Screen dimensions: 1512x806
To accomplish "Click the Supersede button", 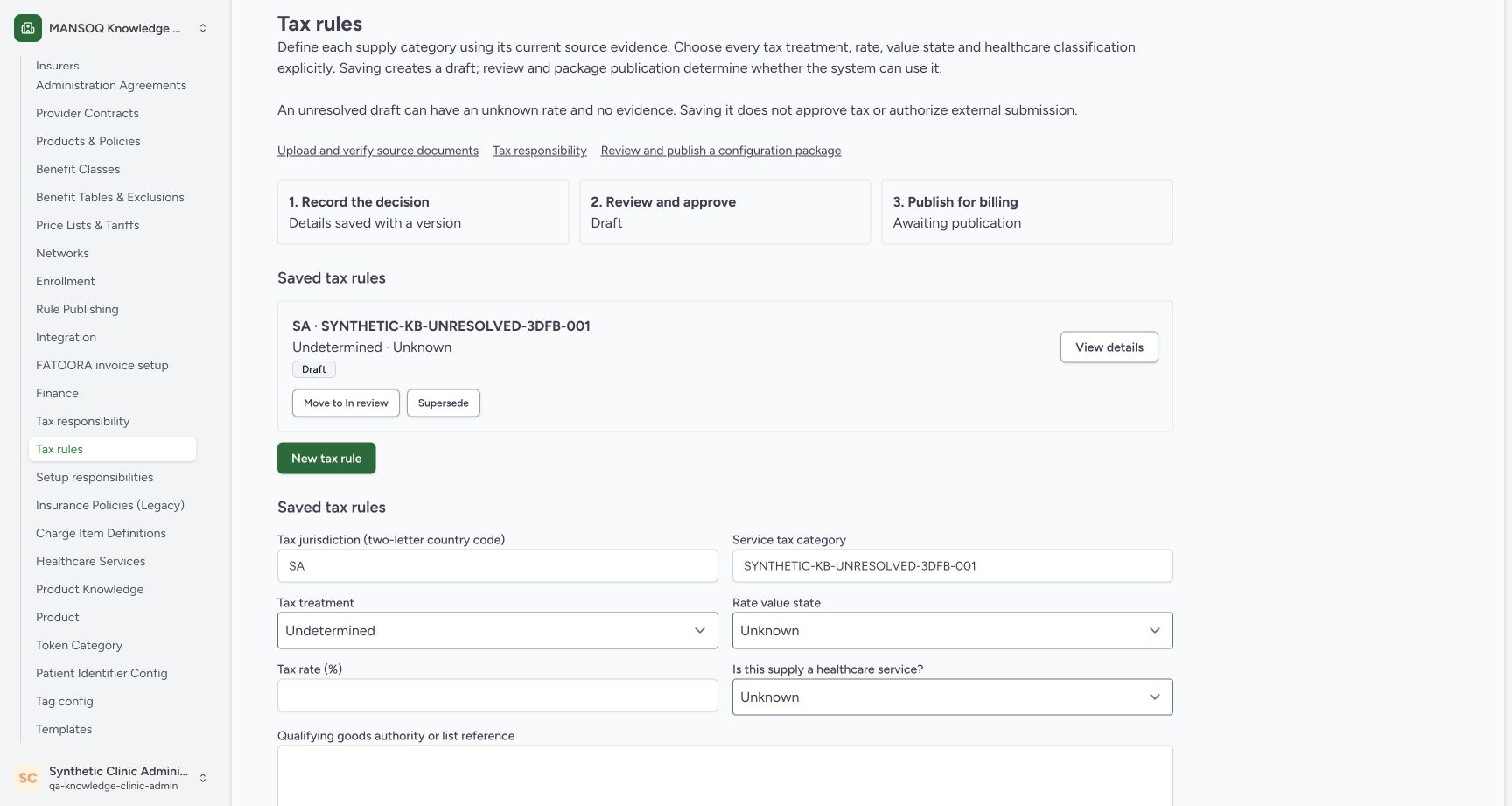I will tap(444, 403).
